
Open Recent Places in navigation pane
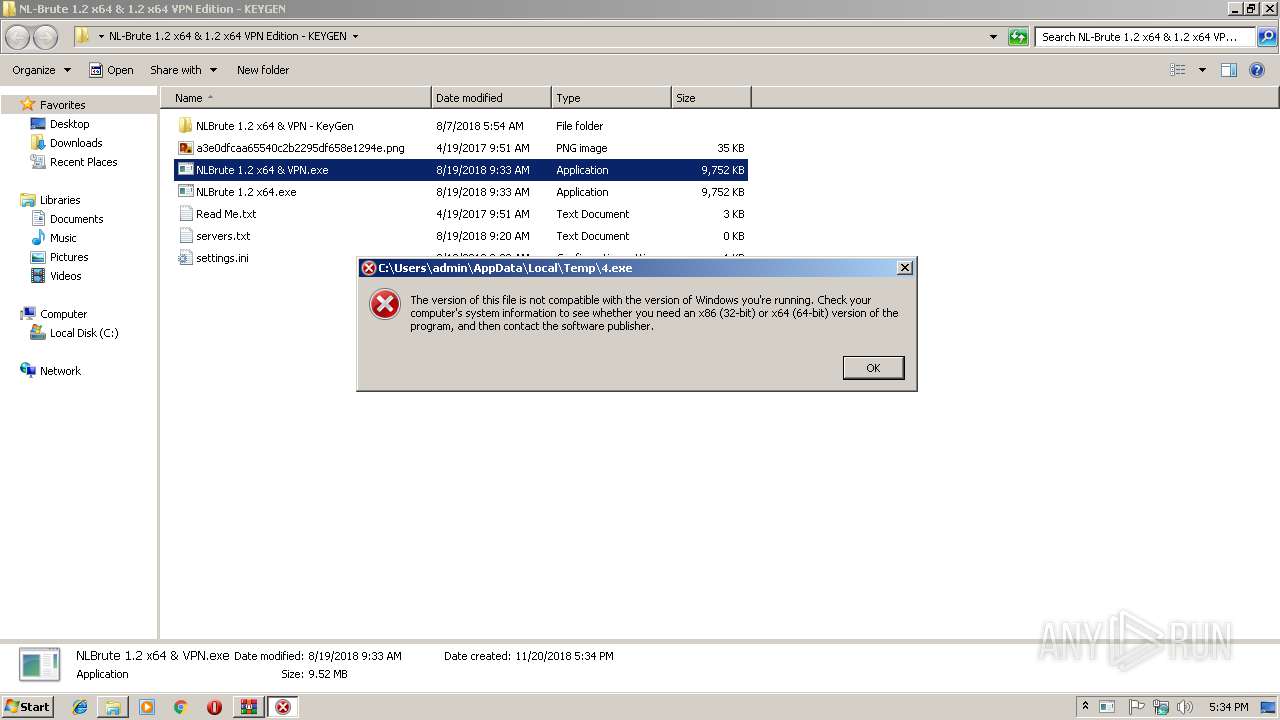pyautogui.click(x=83, y=162)
